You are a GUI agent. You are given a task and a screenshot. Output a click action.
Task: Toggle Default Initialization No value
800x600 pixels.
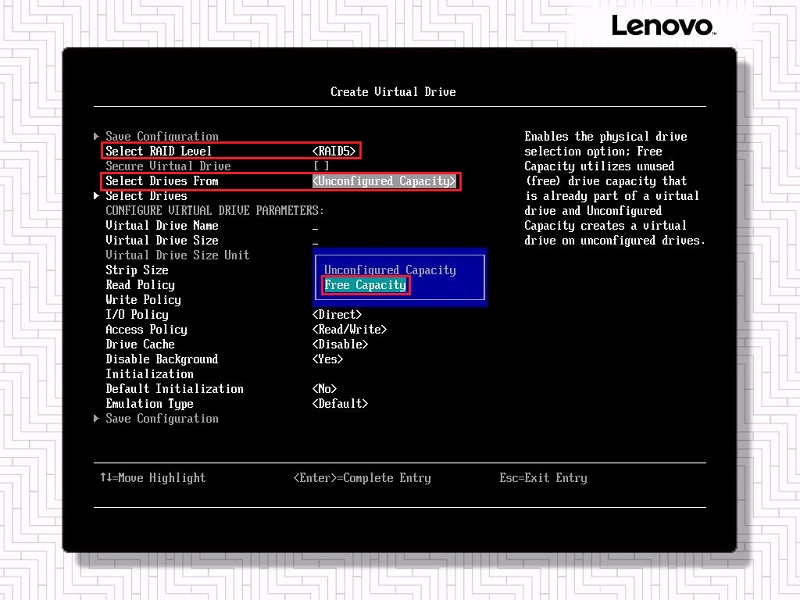[324, 389]
